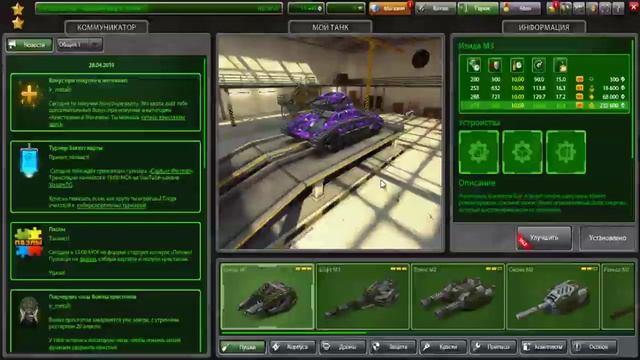This screenshot has width=640, height=360.
Task: Select the Твинс M2 turret card
Action: [458, 296]
